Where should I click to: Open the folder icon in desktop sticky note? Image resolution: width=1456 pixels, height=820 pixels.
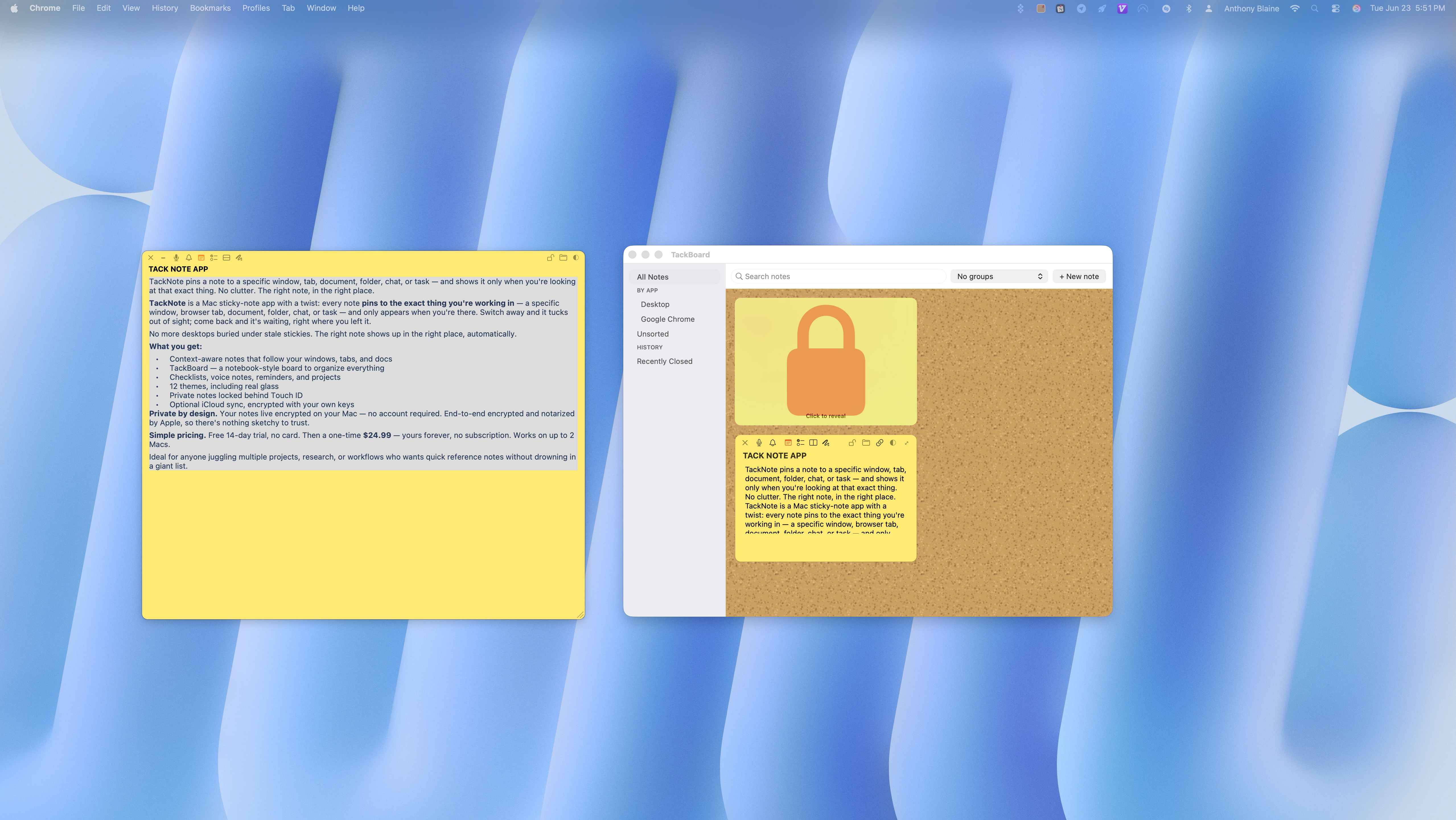[563, 258]
